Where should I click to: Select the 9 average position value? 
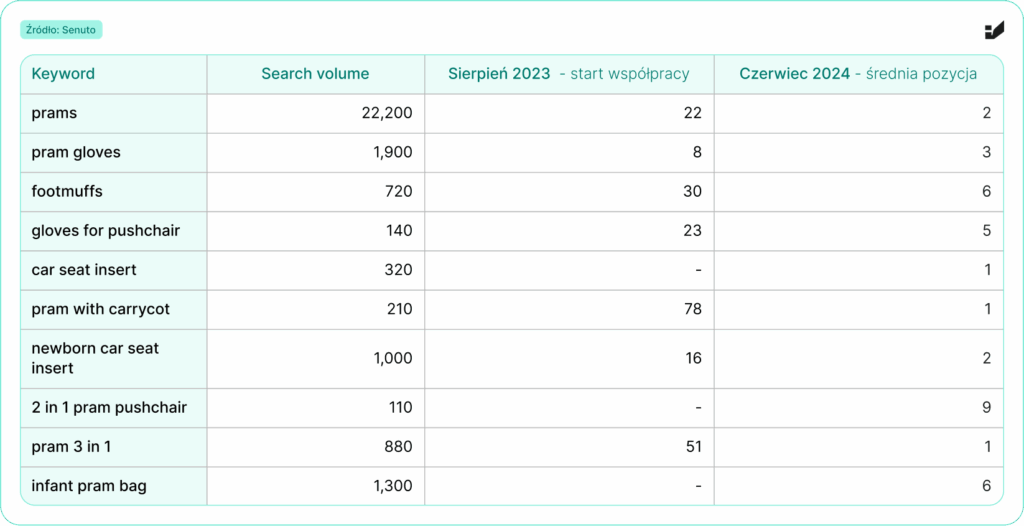click(986, 408)
